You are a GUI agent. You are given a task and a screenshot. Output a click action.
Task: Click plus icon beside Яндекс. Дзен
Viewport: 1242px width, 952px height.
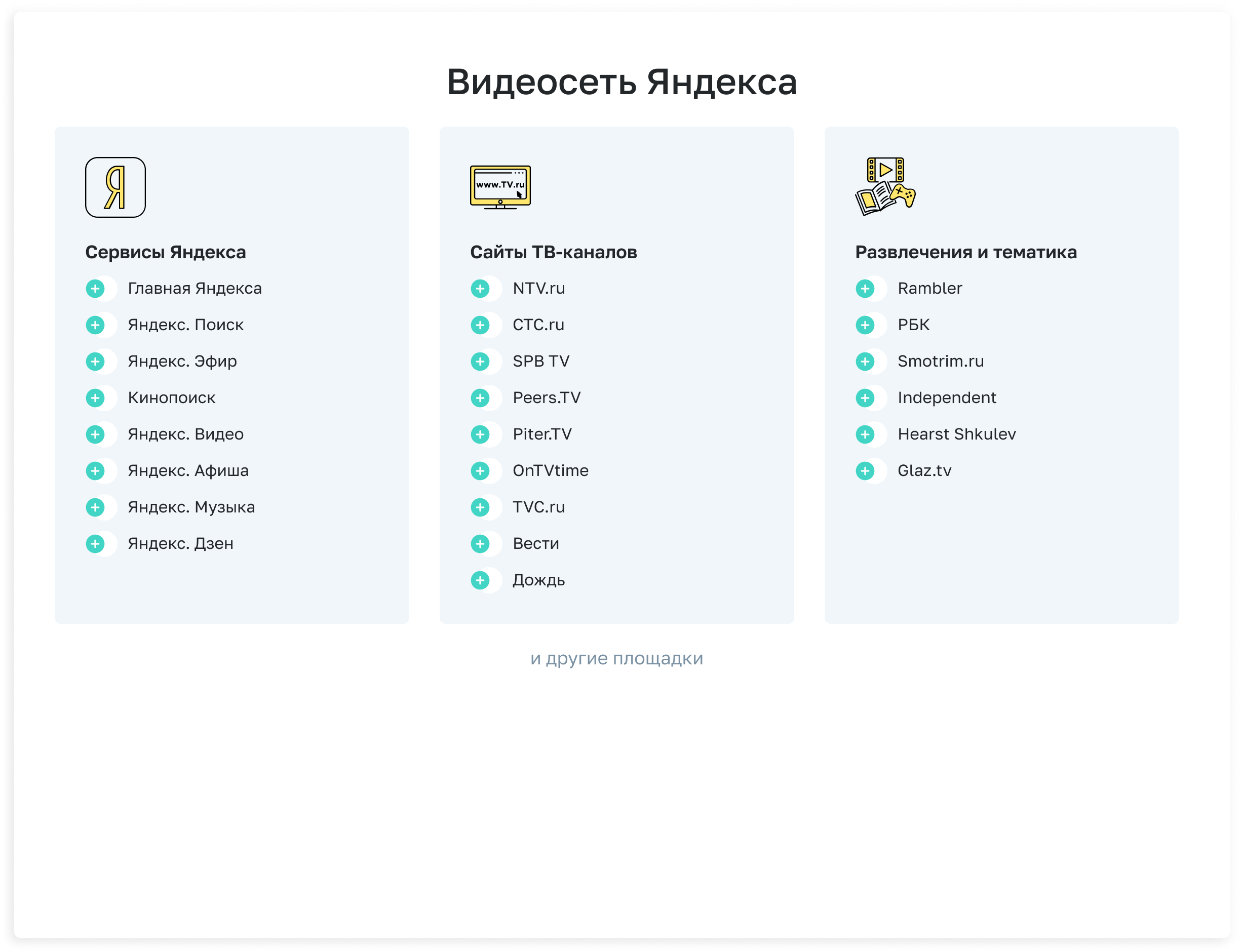tap(95, 543)
